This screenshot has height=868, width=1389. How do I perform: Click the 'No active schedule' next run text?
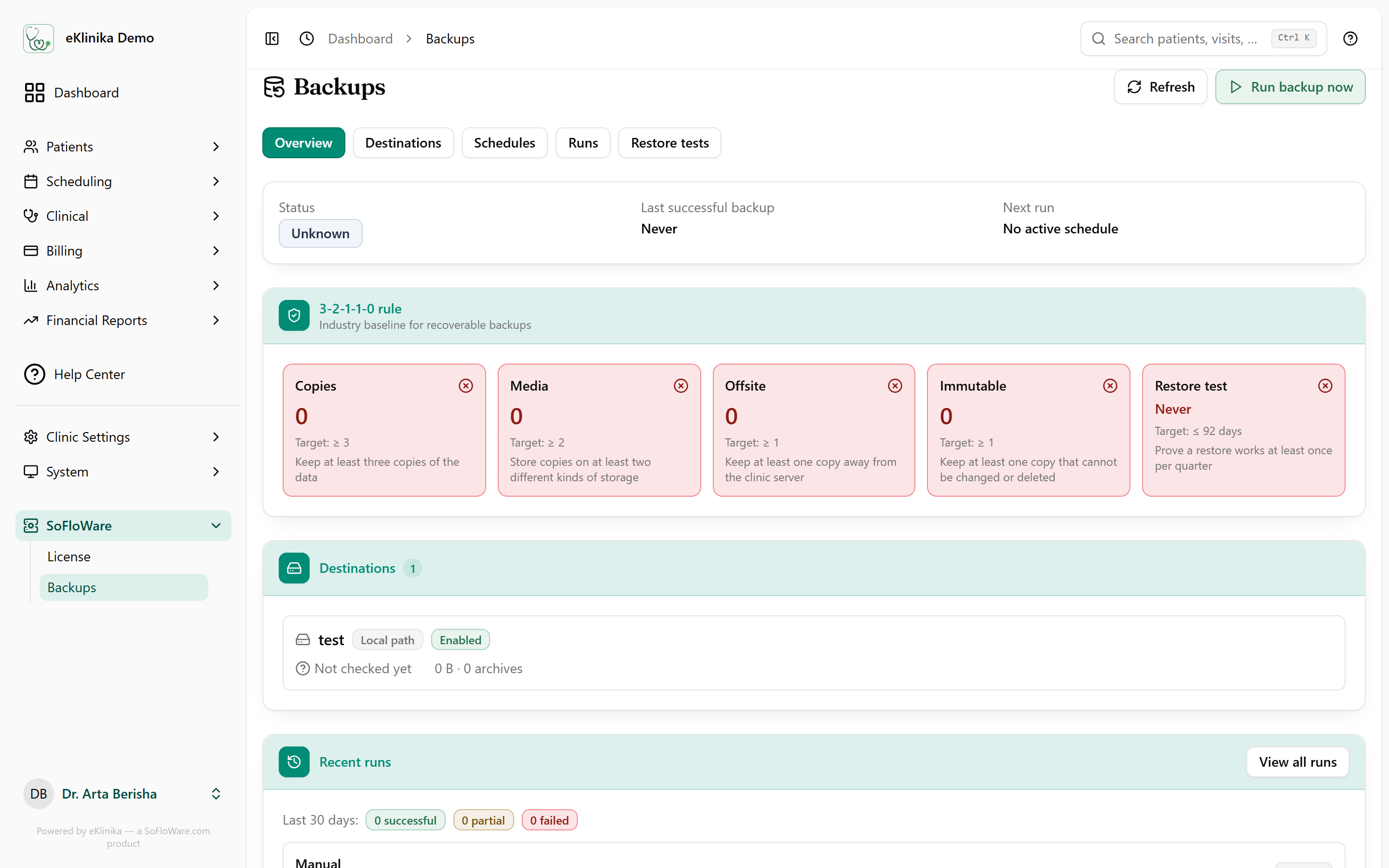(x=1060, y=229)
